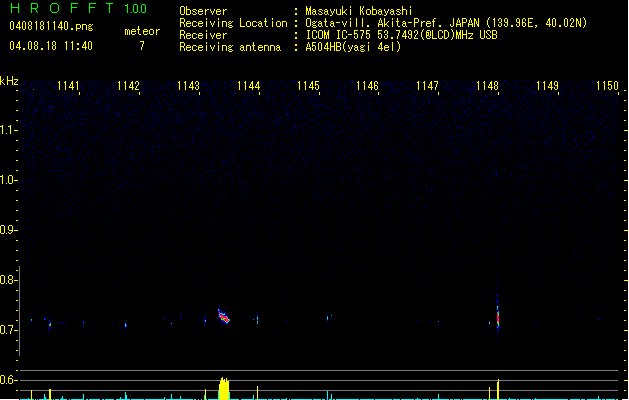The image size is (629, 400).
Task: Select the Ogata-vill. Akita-Pref. JAPAN location text
Action: [x=446, y=23]
